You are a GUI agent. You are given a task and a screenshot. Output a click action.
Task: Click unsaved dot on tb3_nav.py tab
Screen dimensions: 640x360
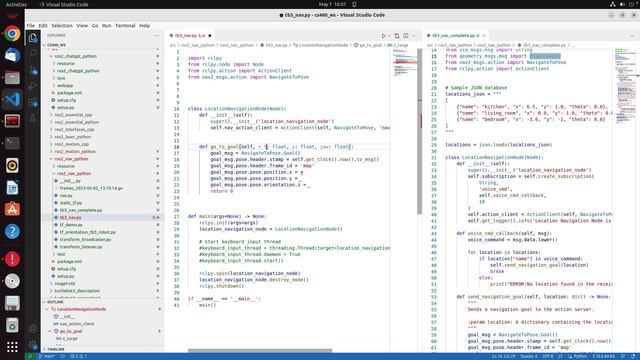tap(210, 36)
